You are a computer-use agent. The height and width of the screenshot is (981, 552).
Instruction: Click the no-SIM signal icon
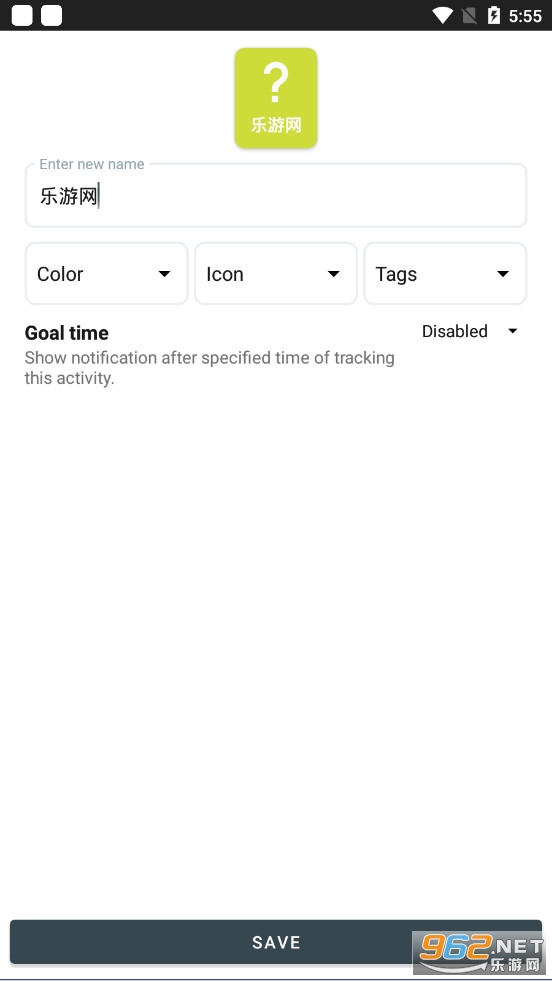[x=469, y=16]
